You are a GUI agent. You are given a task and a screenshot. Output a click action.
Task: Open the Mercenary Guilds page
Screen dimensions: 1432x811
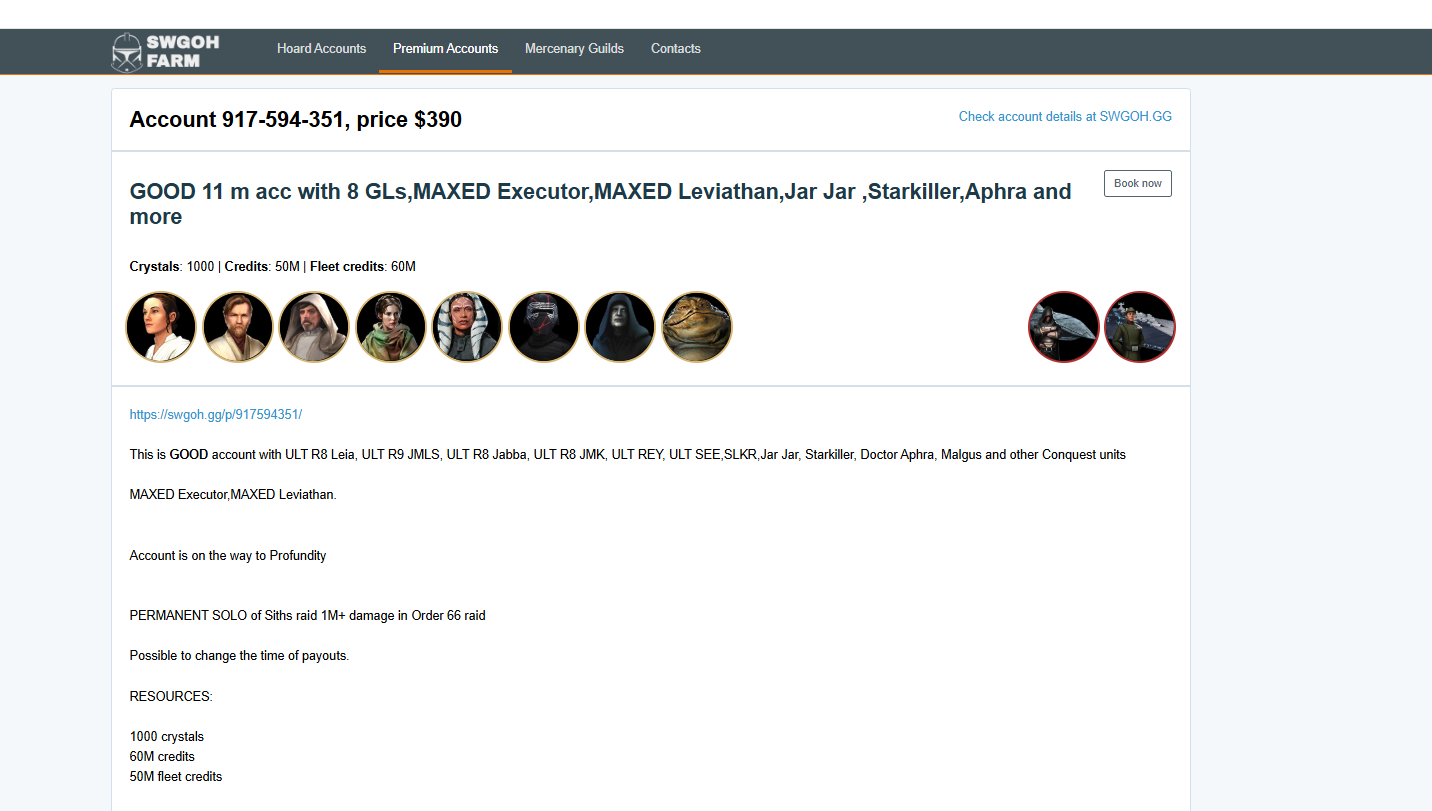(x=574, y=48)
